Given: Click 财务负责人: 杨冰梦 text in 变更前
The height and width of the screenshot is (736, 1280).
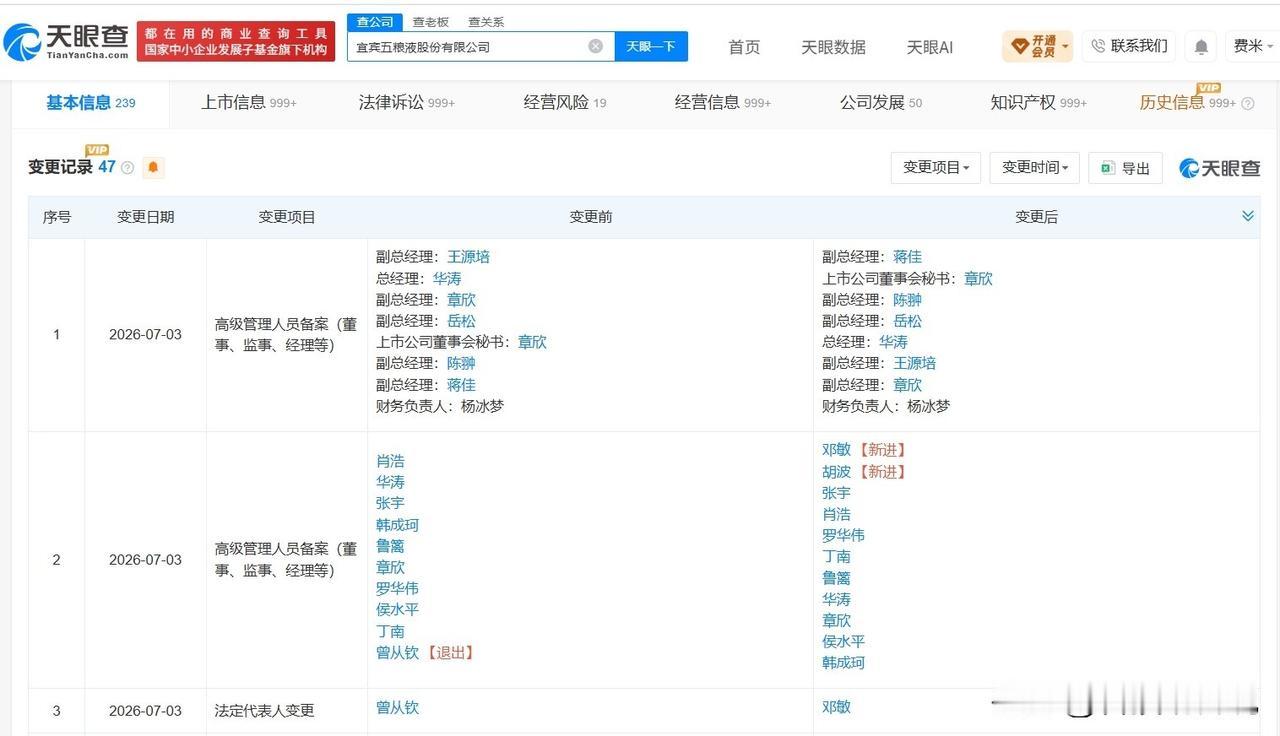Looking at the screenshot, I should tap(440, 406).
